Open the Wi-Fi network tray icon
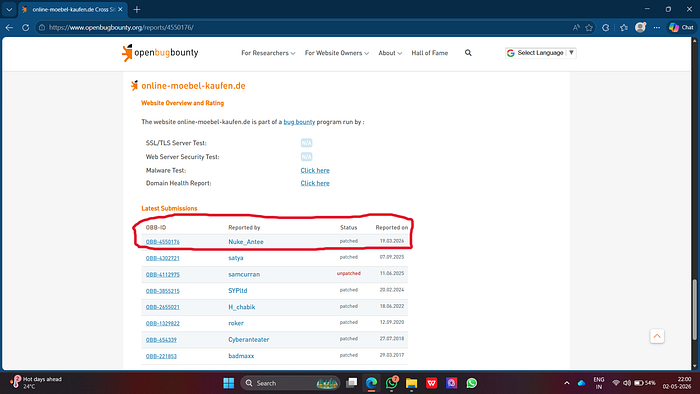This screenshot has height=394, width=700. pyautogui.click(x=616, y=383)
